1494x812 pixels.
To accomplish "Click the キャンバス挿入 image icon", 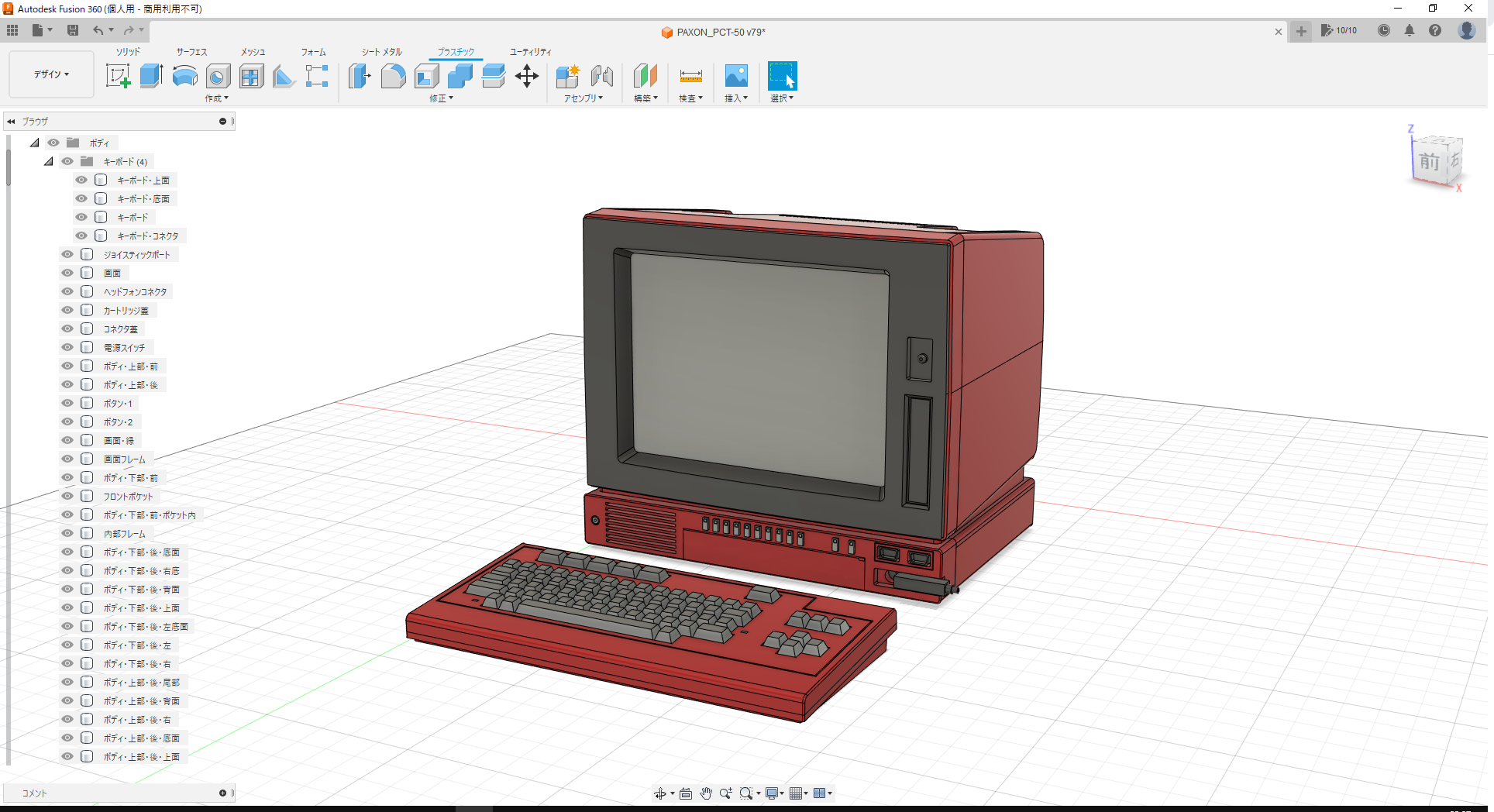I will point(735,76).
